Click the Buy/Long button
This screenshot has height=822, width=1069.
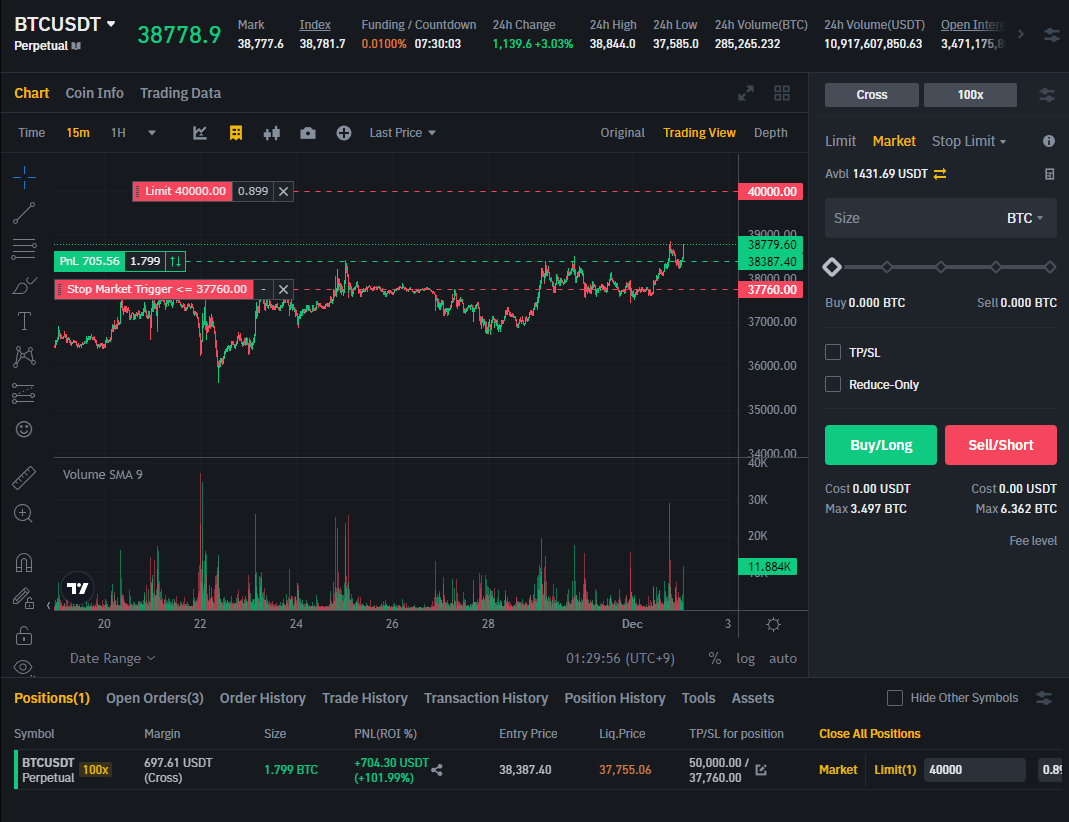pos(881,445)
